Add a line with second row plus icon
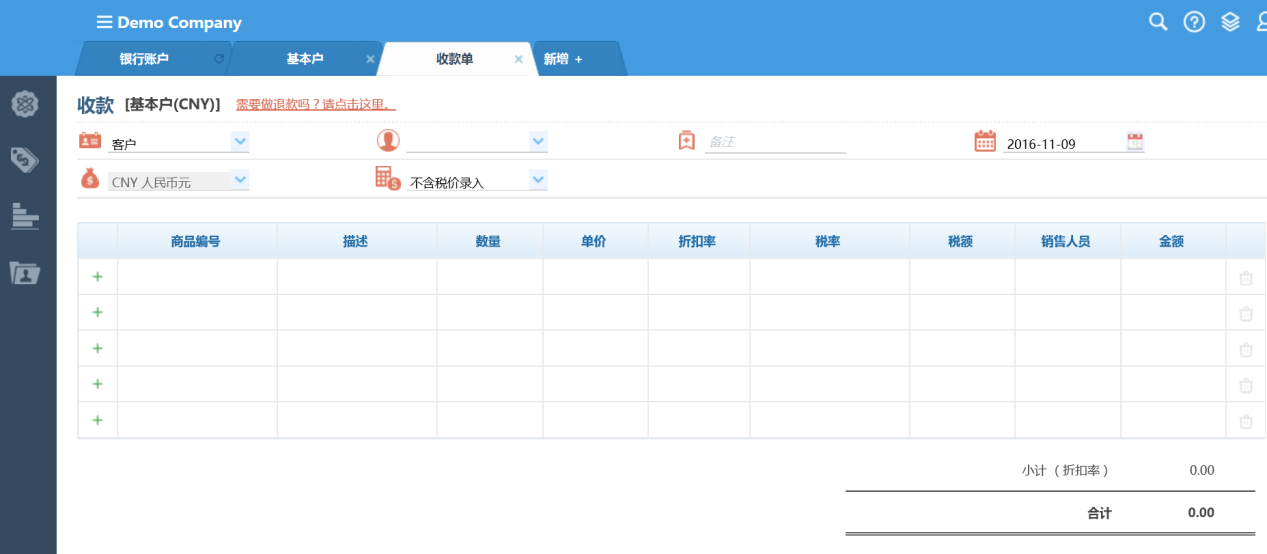This screenshot has height=554, width=1267. click(x=97, y=313)
